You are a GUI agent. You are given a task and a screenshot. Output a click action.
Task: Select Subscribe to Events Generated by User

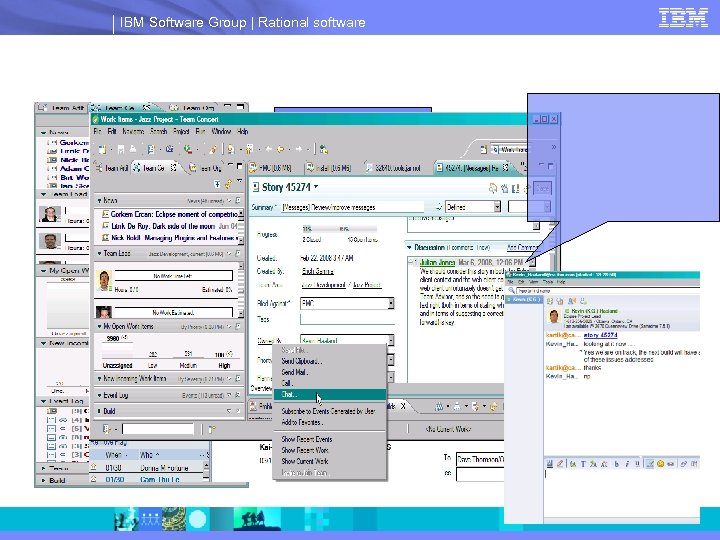[x=330, y=411]
